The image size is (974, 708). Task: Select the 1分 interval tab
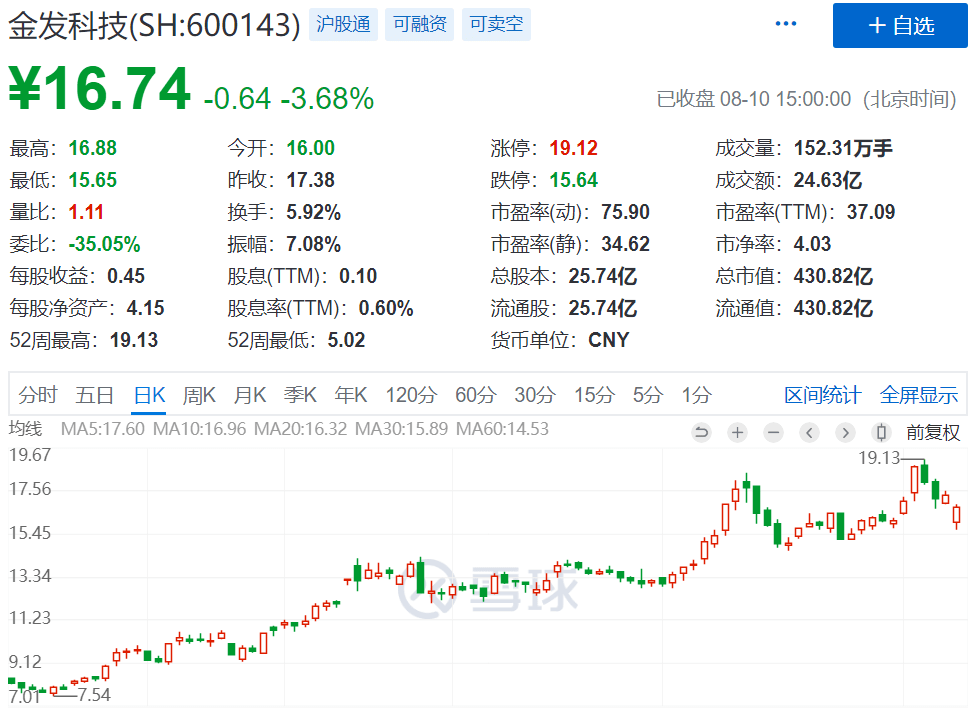click(696, 395)
